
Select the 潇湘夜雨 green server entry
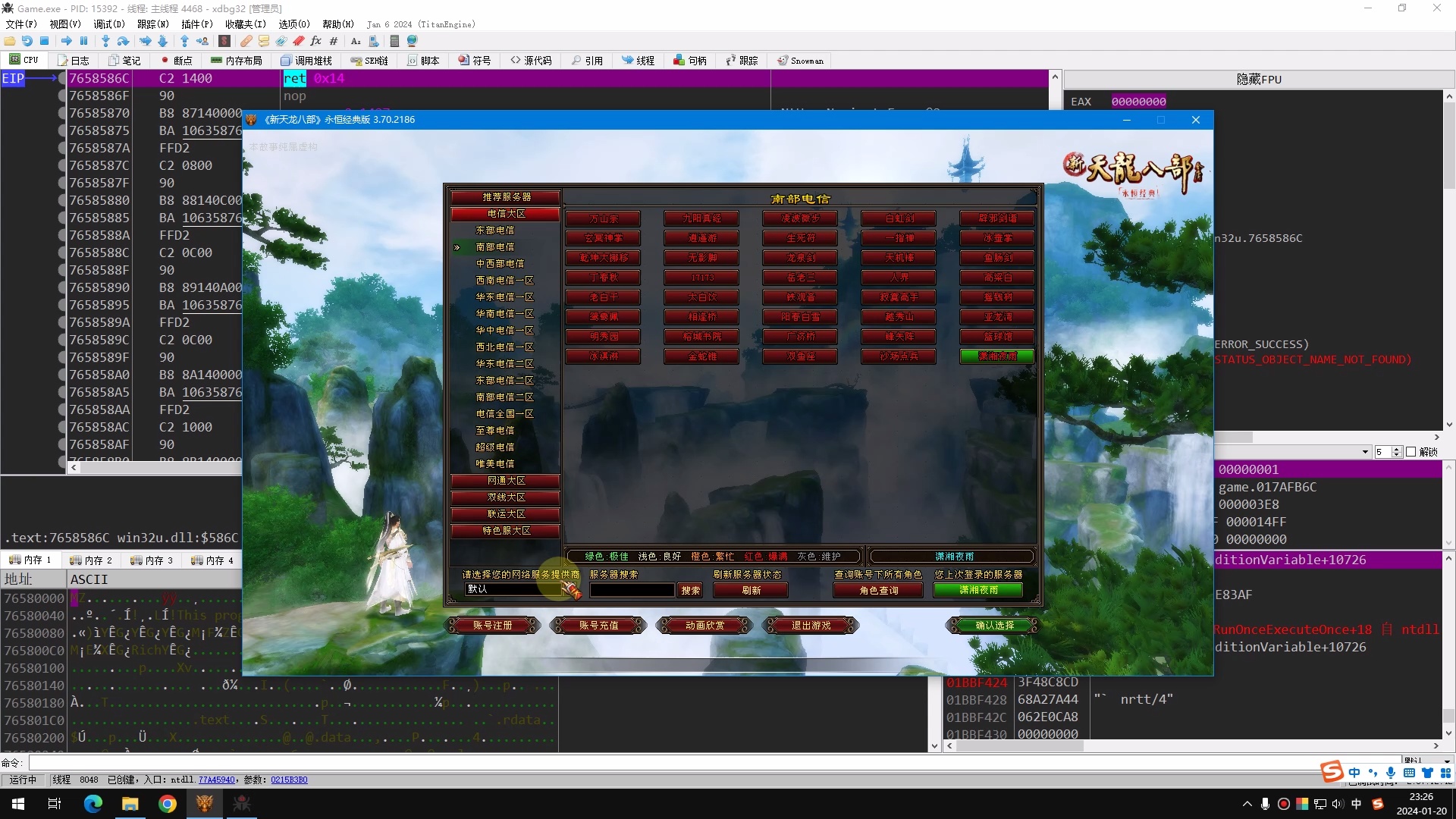997,356
